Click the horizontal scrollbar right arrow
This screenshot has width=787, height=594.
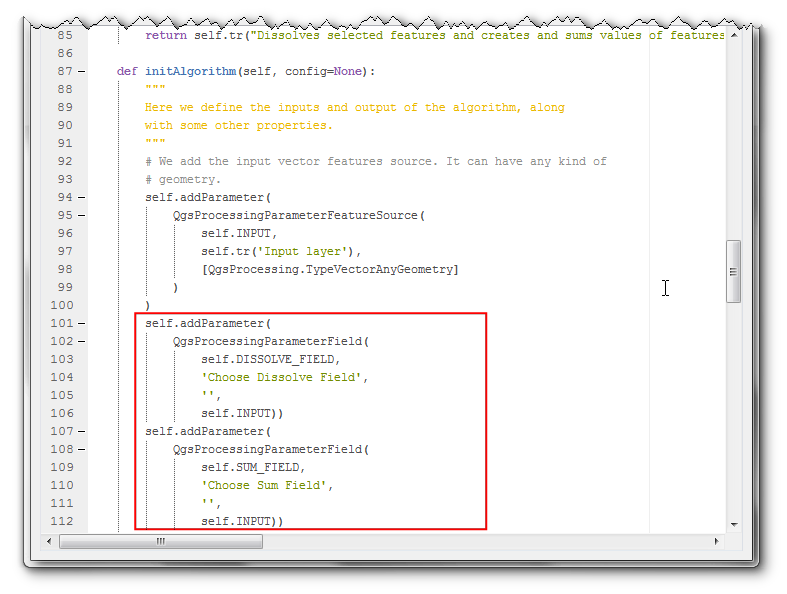click(716, 541)
